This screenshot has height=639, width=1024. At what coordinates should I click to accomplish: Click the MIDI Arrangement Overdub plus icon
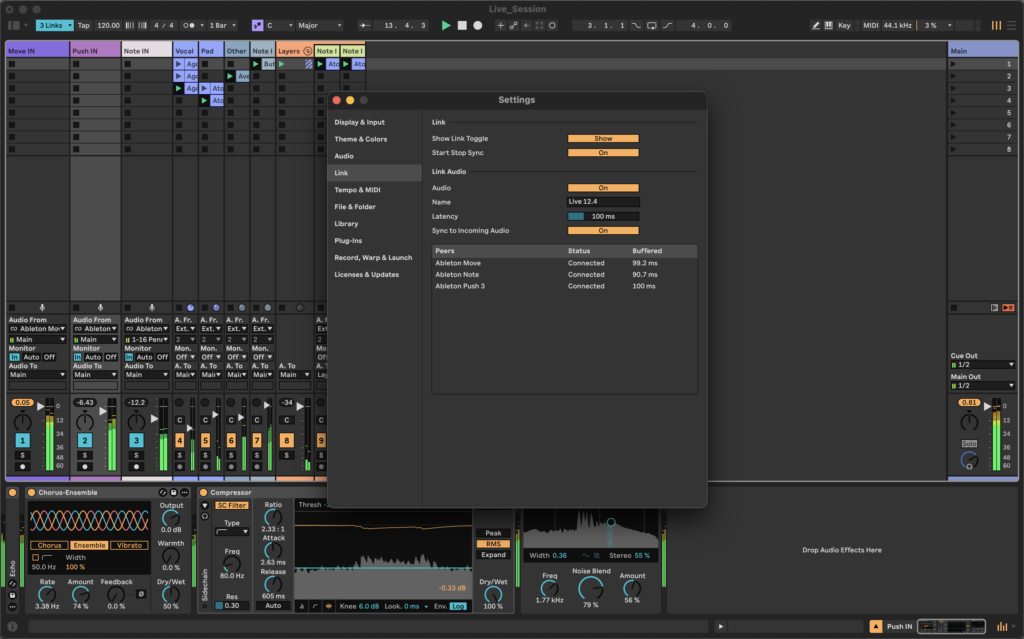pyautogui.click(x=500, y=25)
